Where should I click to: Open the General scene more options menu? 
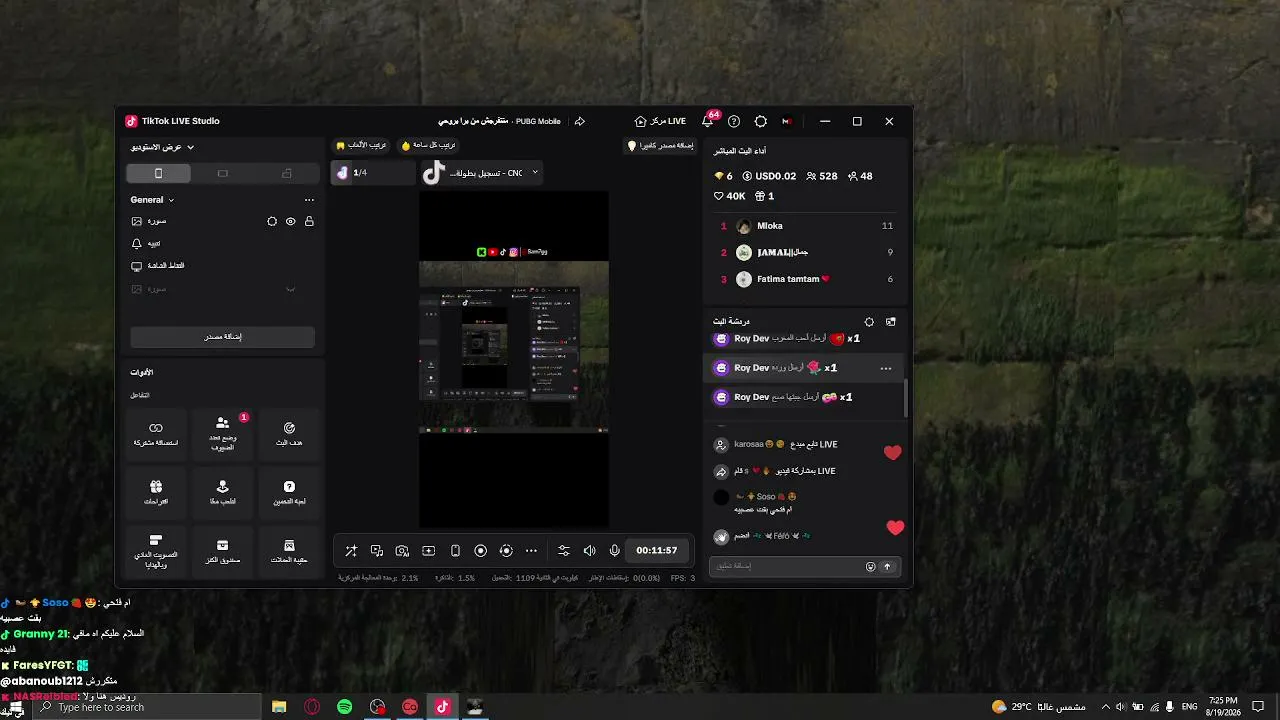click(309, 200)
